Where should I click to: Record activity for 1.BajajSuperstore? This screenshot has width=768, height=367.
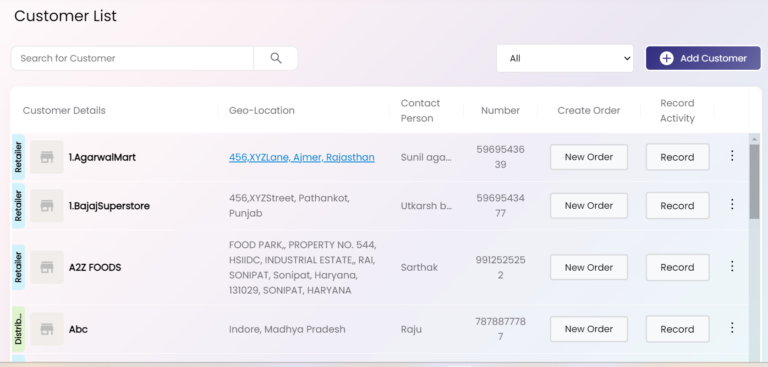coord(677,206)
